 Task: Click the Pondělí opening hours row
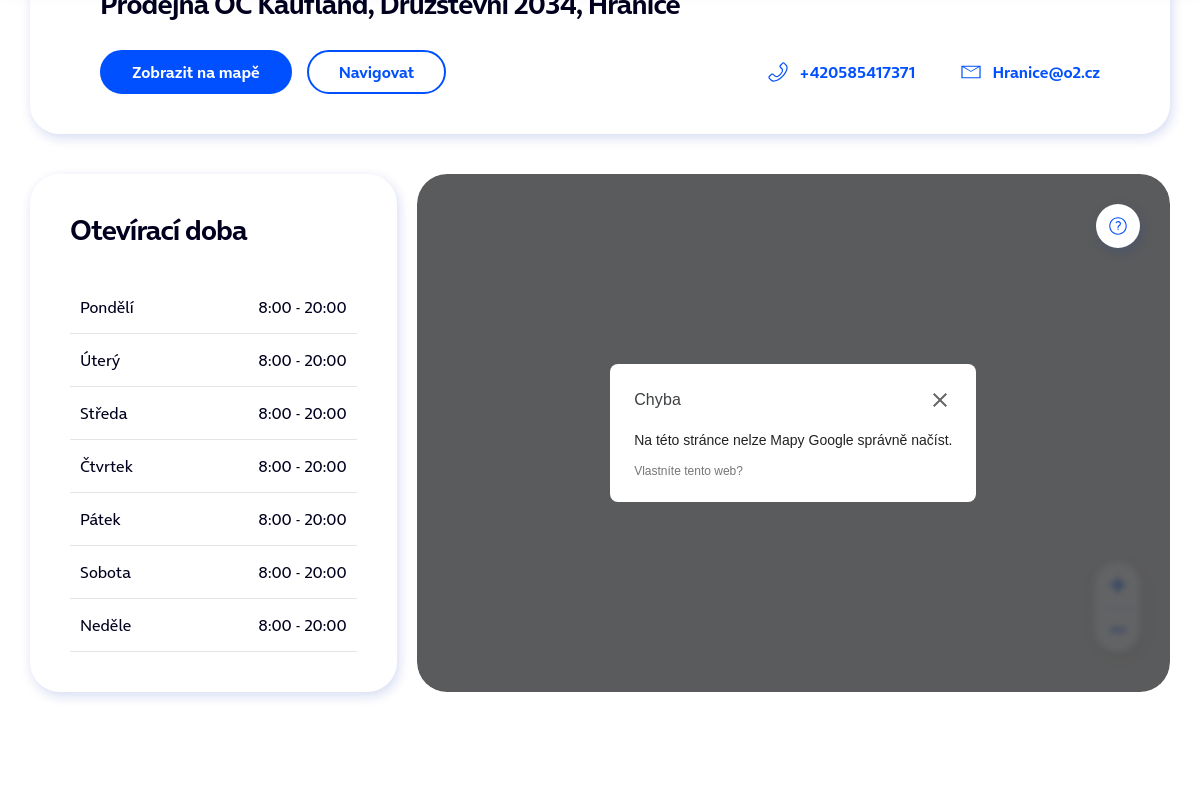tap(213, 308)
